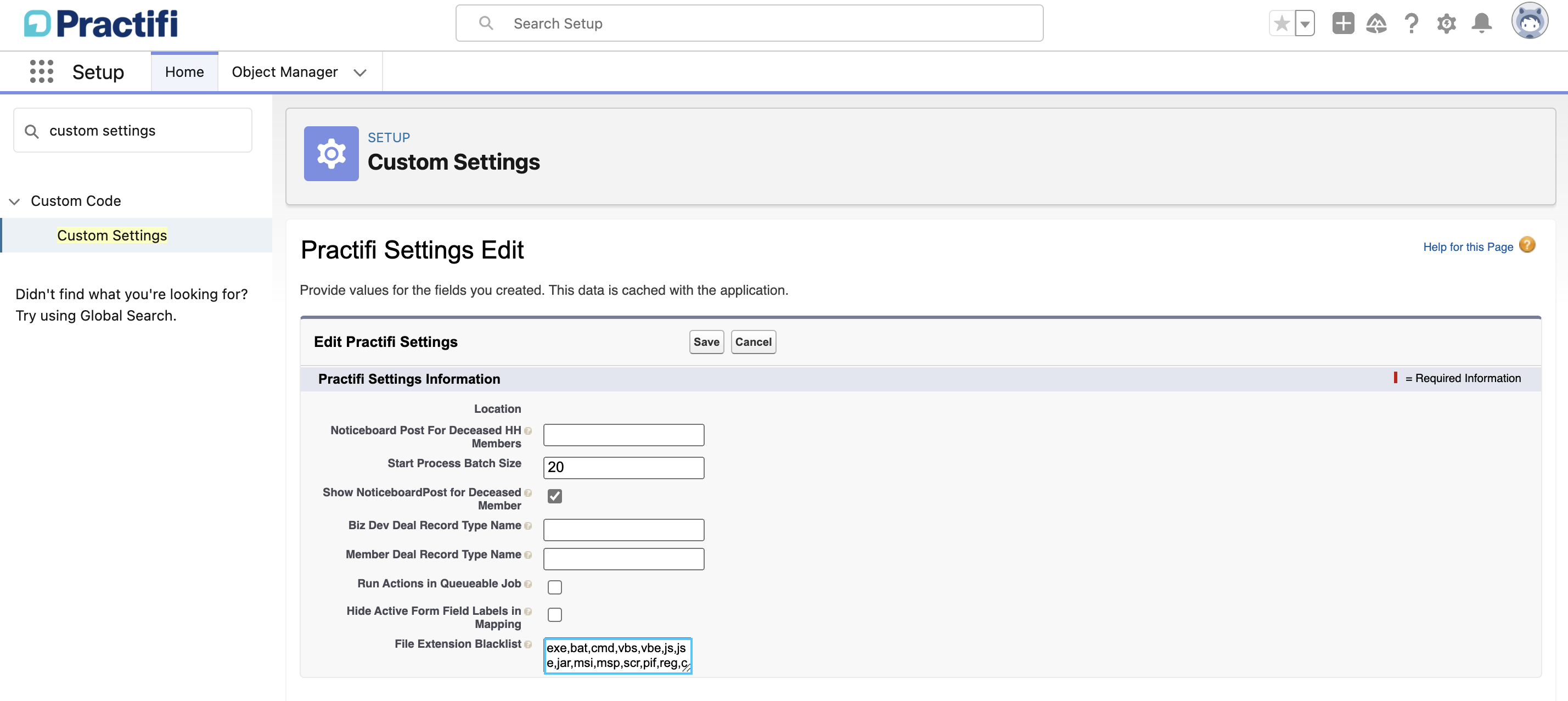Viewport: 1568px width, 701px height.
Task: Open the setup gear menu icon
Action: pyautogui.click(x=1446, y=24)
